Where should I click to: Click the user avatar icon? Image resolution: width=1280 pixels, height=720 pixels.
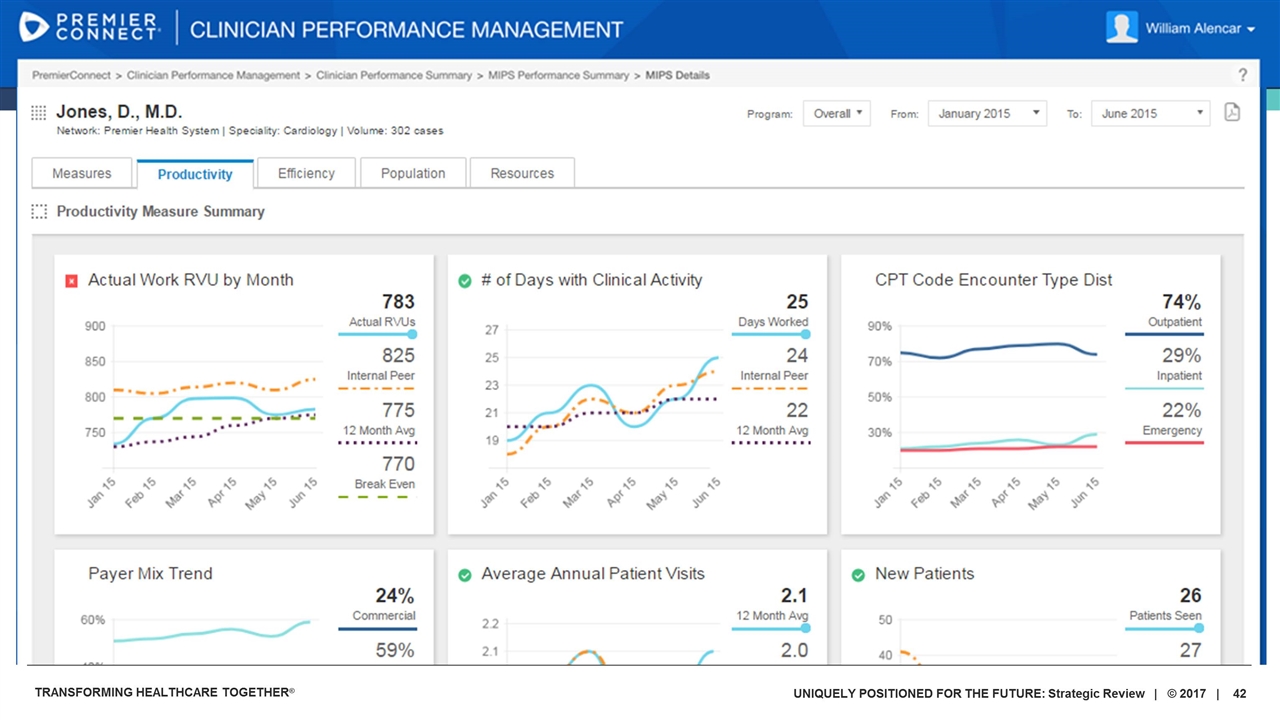pyautogui.click(x=1122, y=28)
